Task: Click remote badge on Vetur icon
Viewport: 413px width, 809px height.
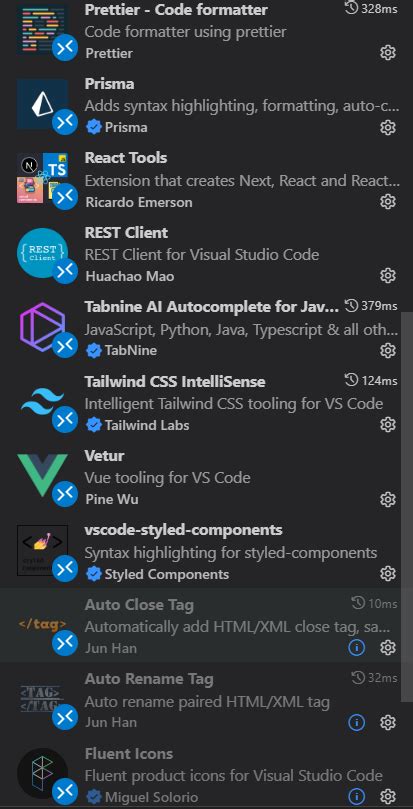Action: [x=65, y=495]
